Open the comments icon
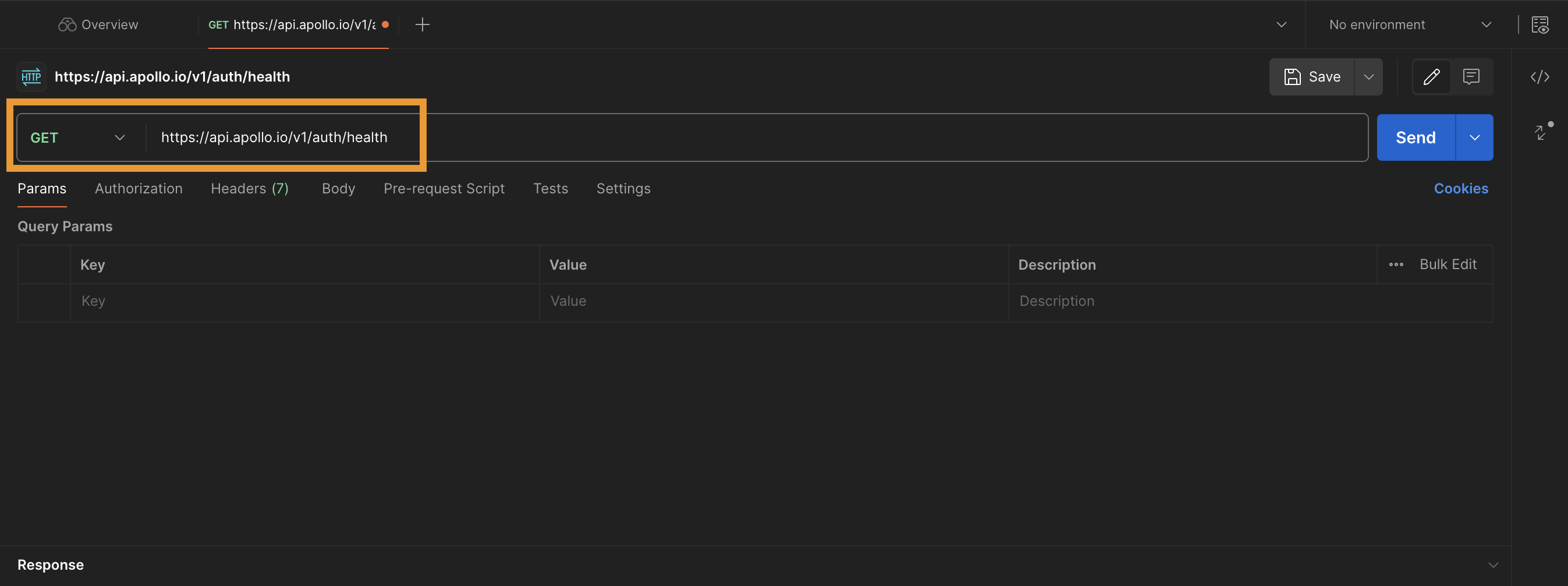The height and width of the screenshot is (586, 1568). [x=1471, y=76]
